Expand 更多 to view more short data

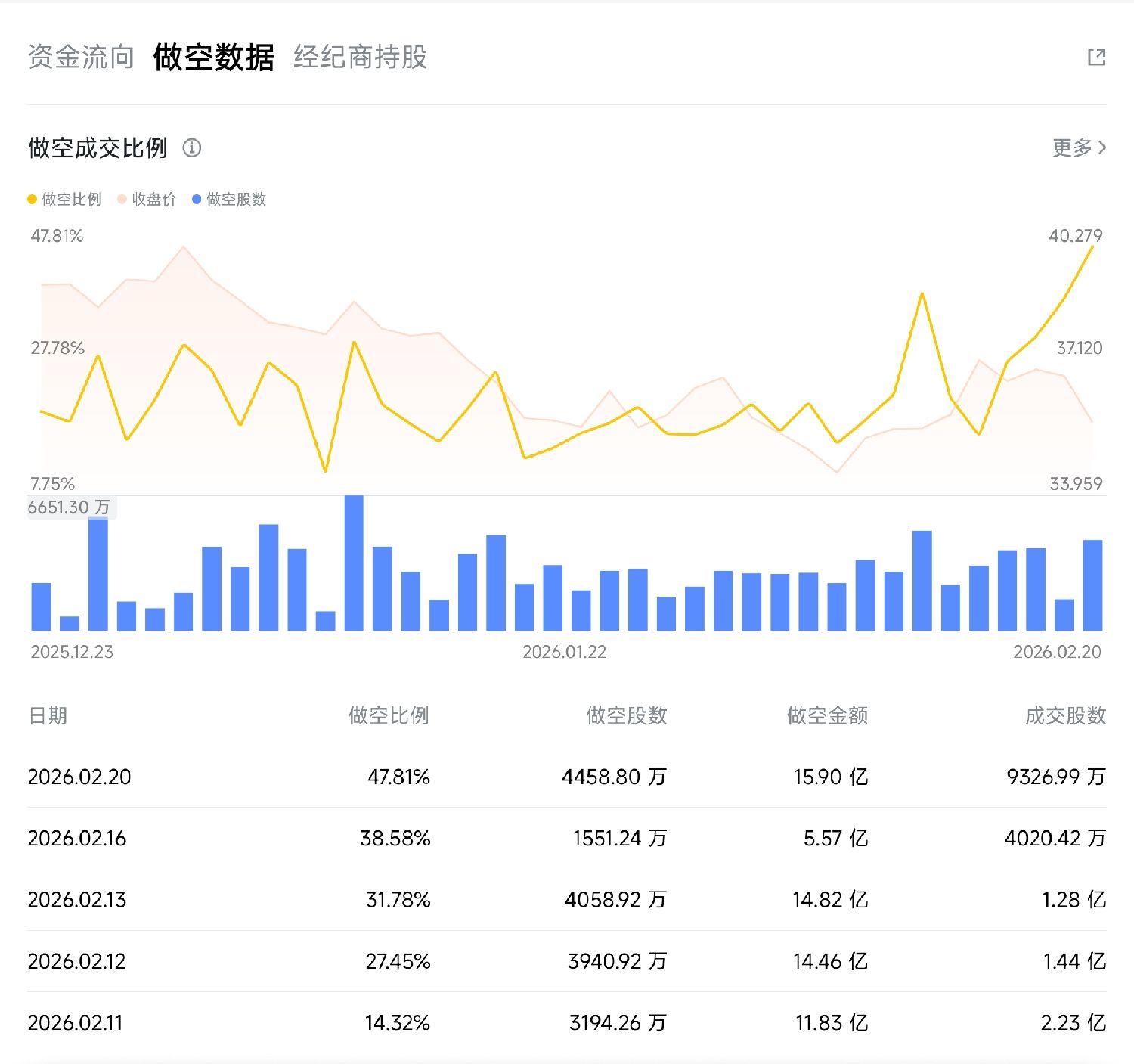(x=1079, y=148)
